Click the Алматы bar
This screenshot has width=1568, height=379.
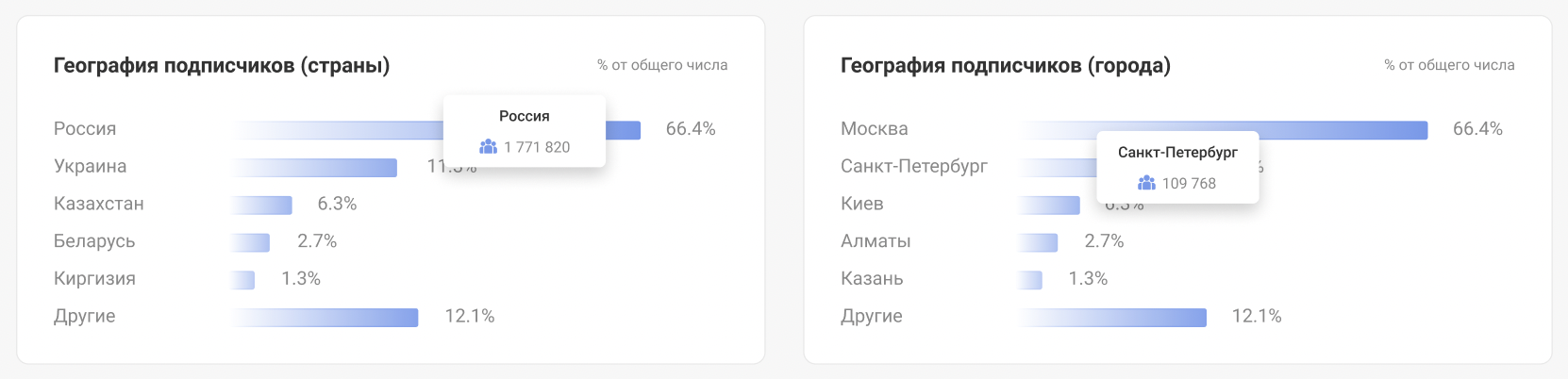1038,242
